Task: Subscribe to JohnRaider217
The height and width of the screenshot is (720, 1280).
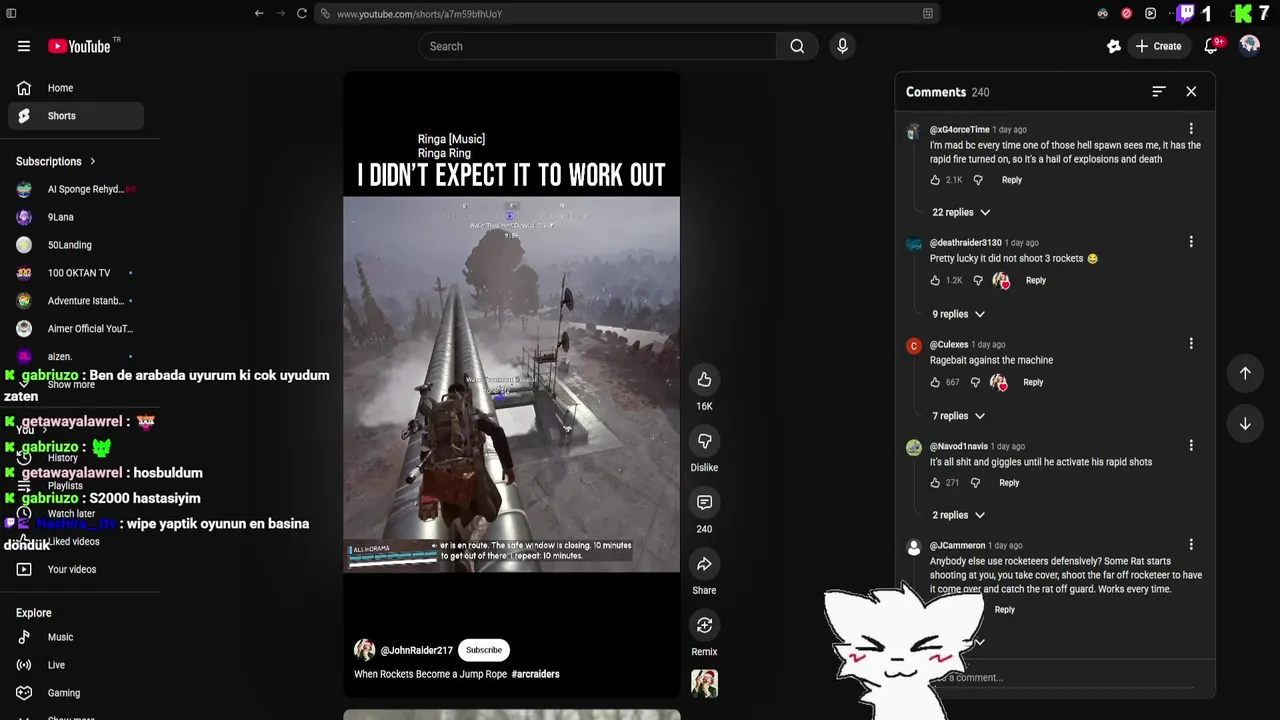Action: [484, 650]
